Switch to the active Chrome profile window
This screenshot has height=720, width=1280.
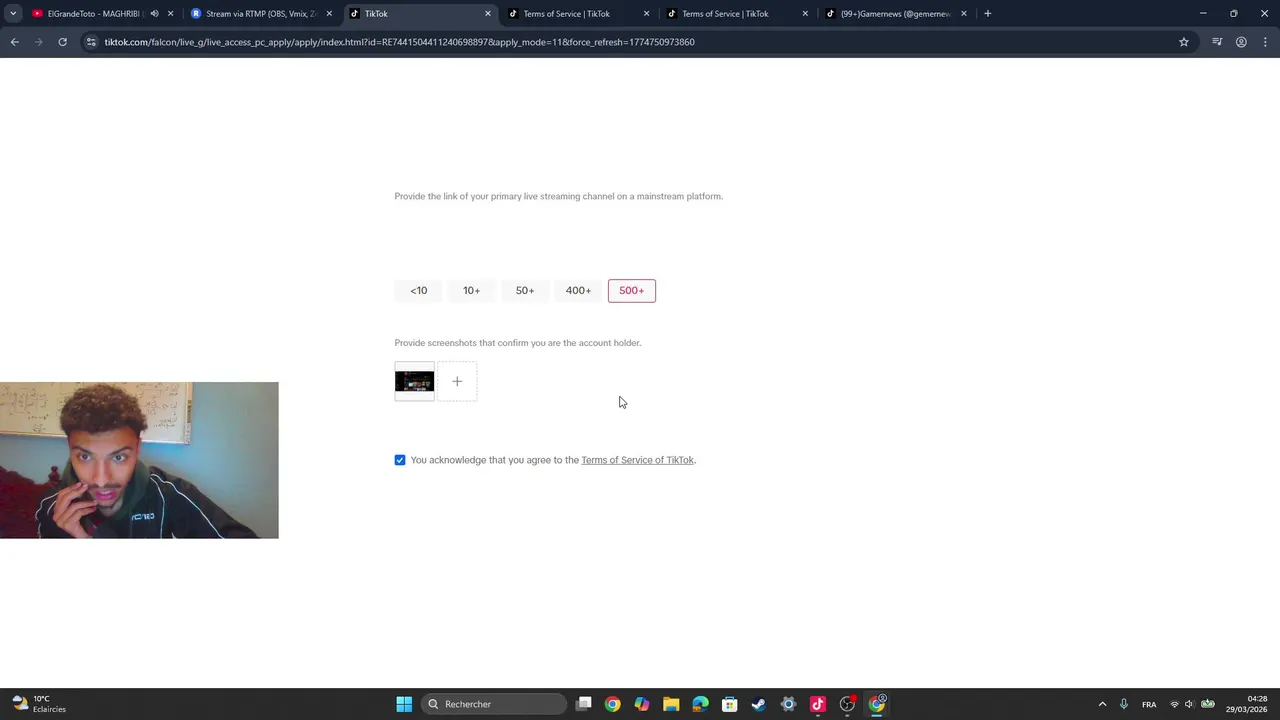click(877, 704)
